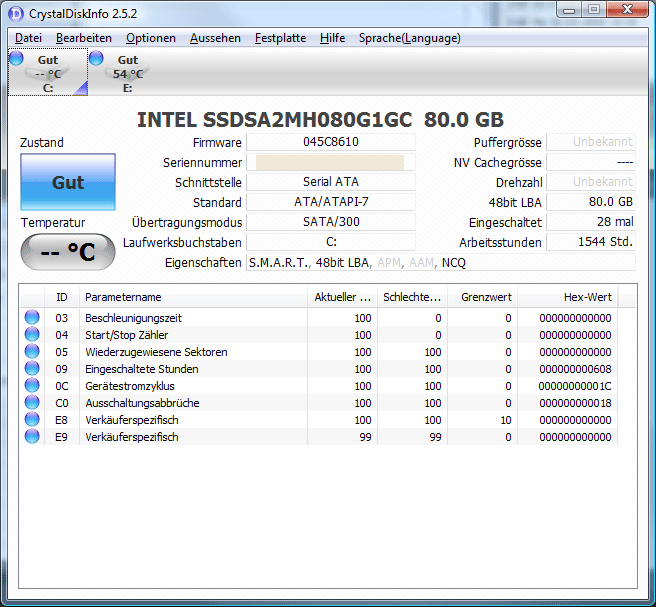656x607 pixels.
Task: Select the Beschleunigungszeit parameter row
Action: 319,318
